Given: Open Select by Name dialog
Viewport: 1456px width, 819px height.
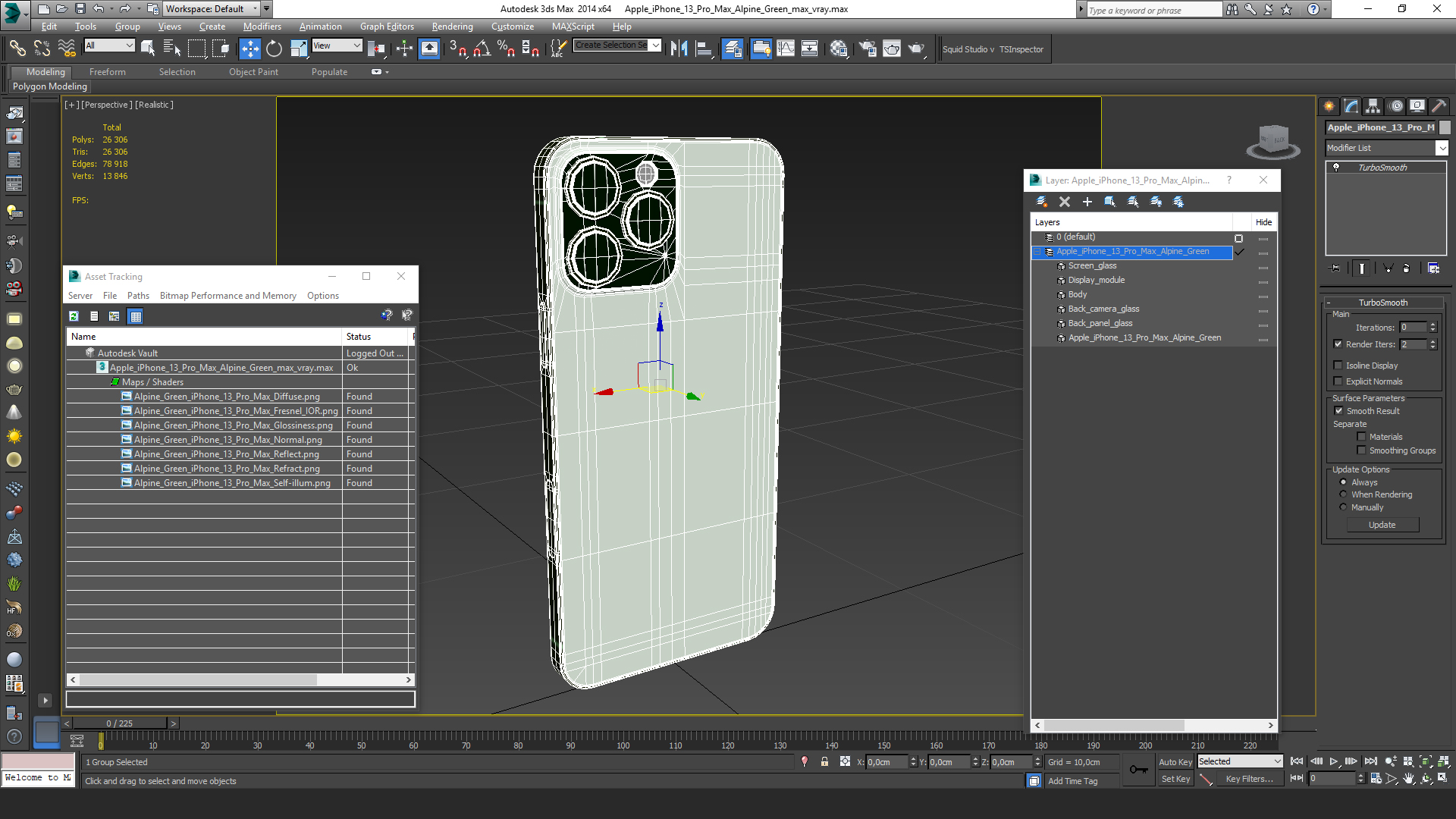Looking at the screenshot, I should [x=172, y=49].
